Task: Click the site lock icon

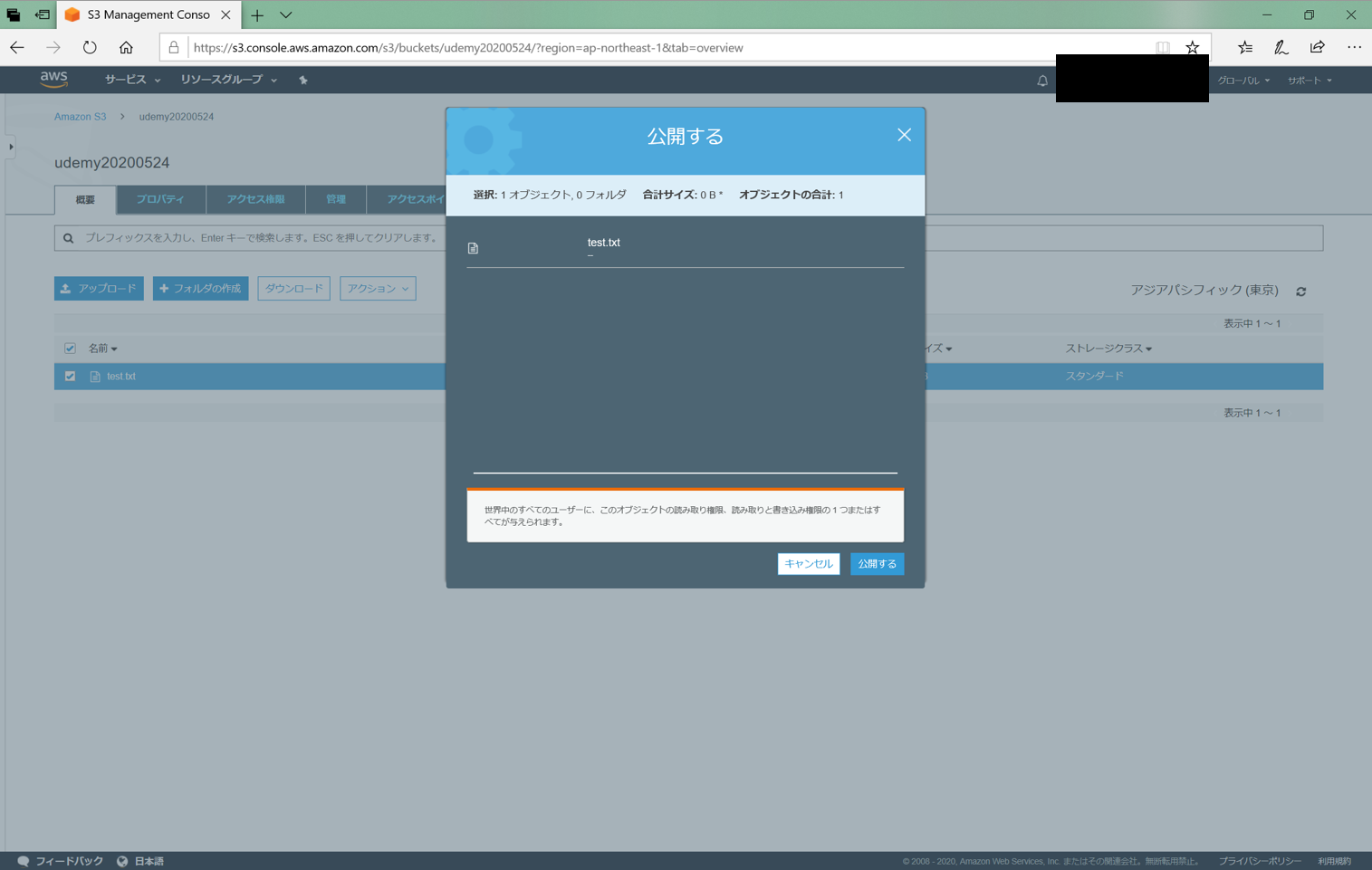Action: click(174, 47)
